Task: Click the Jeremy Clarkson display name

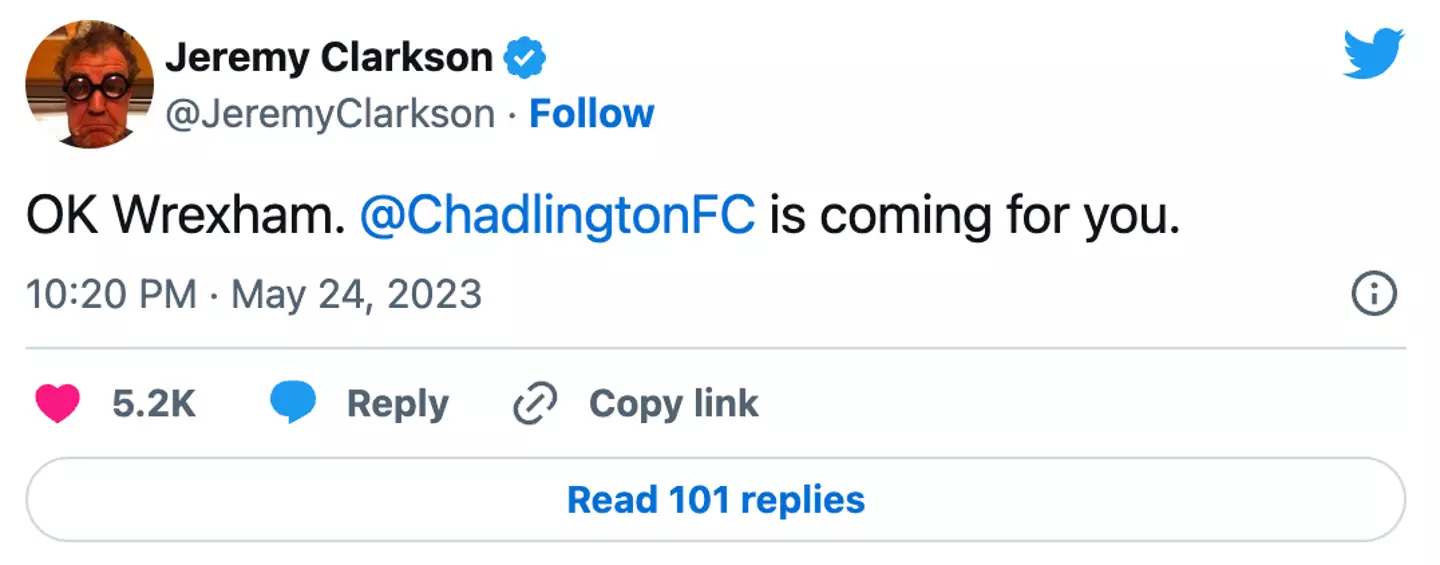Action: click(329, 59)
